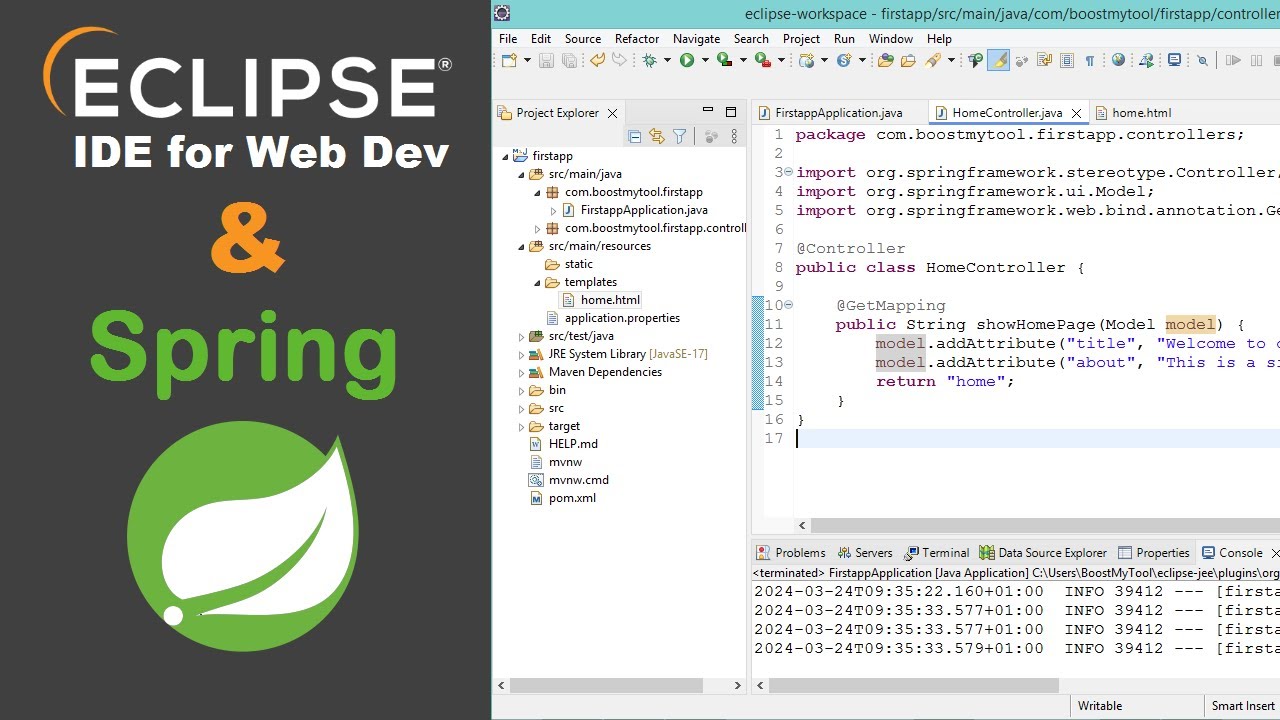The height and width of the screenshot is (720, 1280).
Task: Open the Run configurations dropdown arrow
Action: point(705,61)
